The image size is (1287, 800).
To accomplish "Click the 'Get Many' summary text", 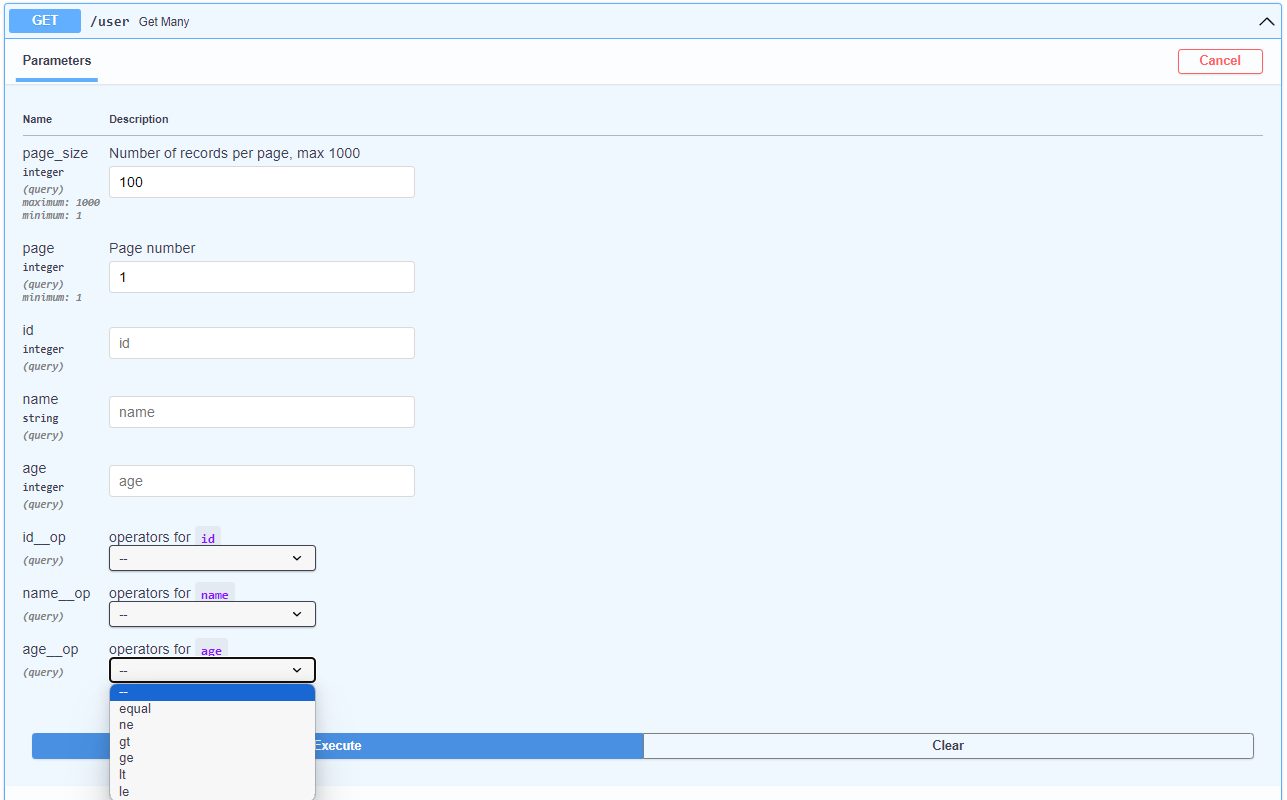I will 164,22.
